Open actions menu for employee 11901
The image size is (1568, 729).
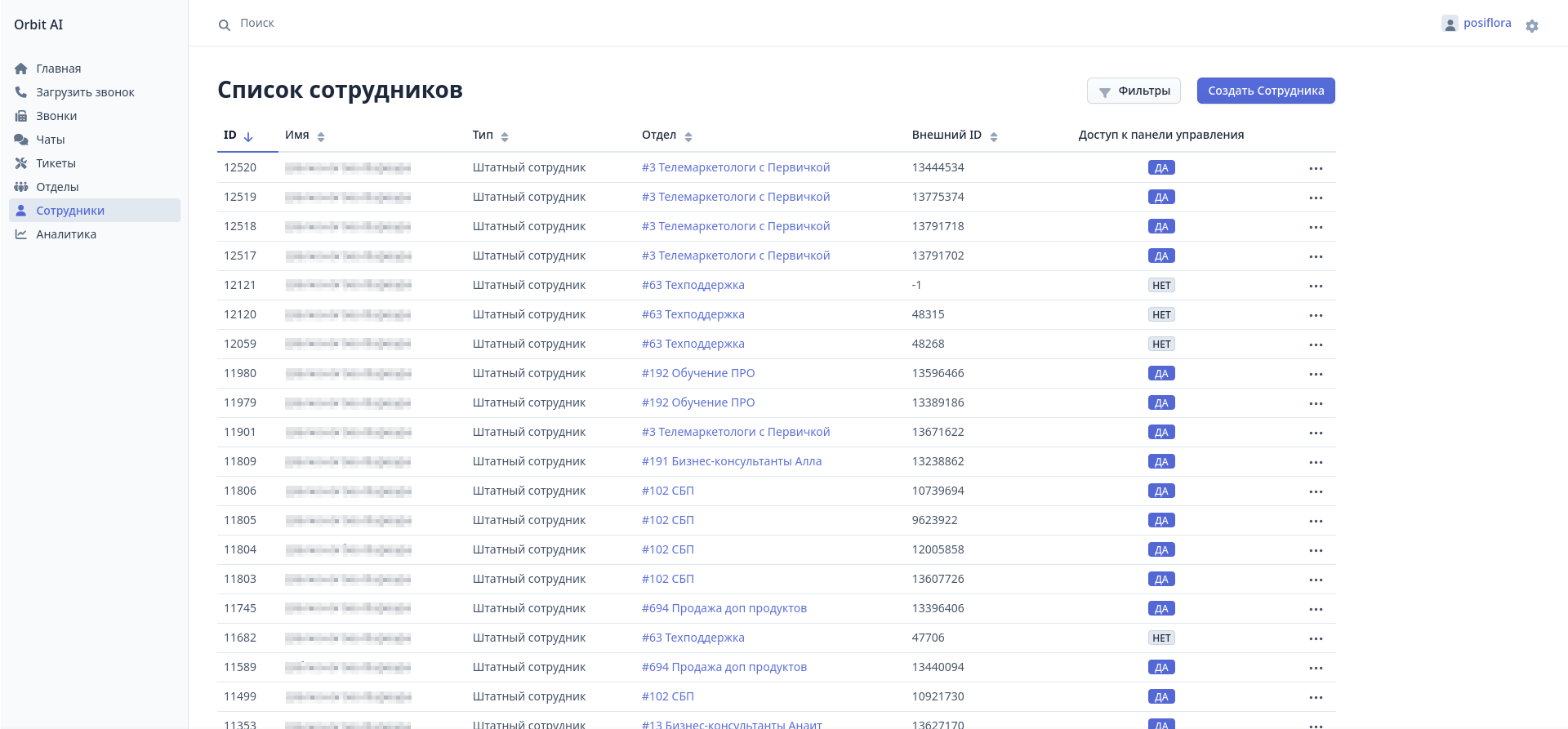point(1316,433)
